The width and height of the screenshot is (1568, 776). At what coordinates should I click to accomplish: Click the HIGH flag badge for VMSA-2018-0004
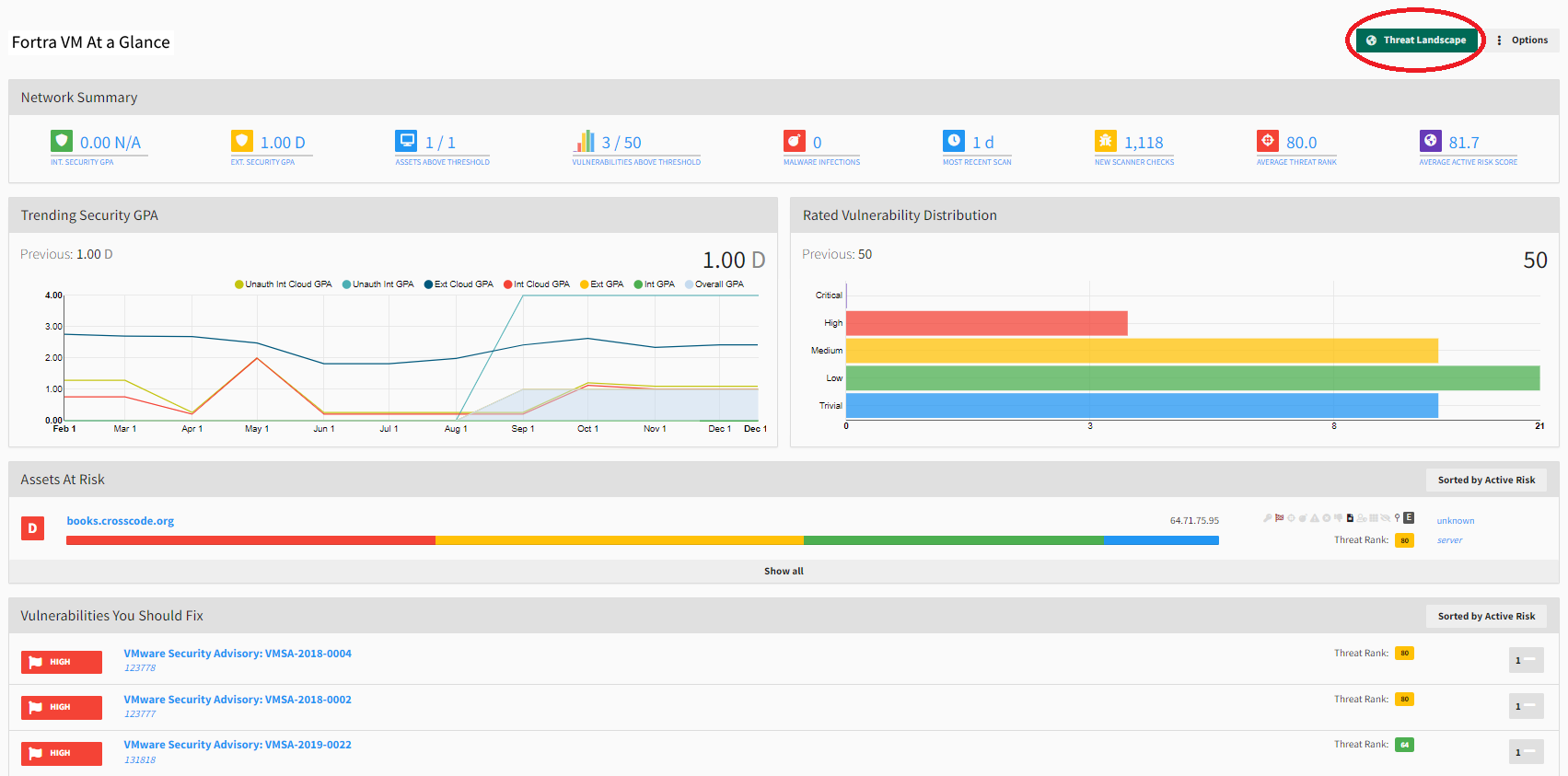click(x=62, y=662)
